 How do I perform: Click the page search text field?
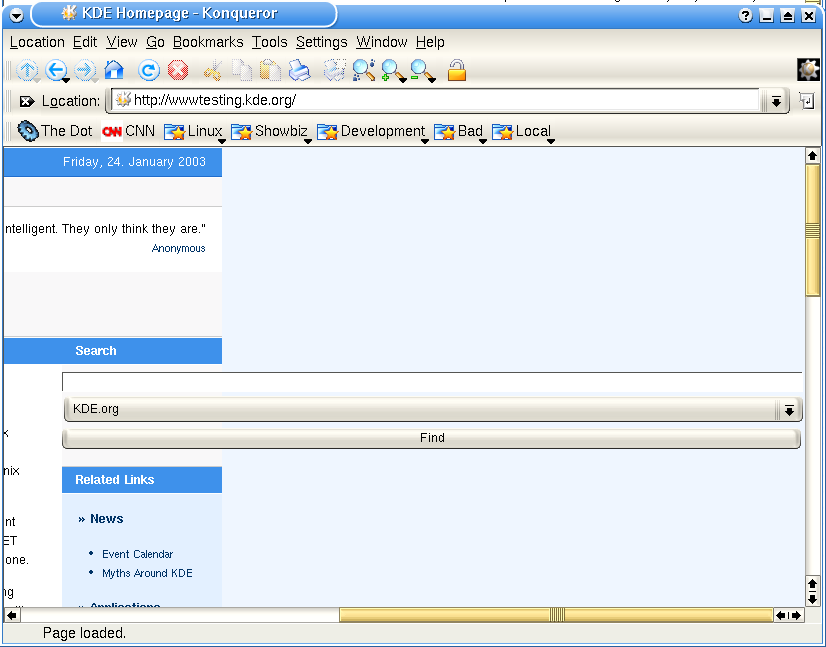432,381
